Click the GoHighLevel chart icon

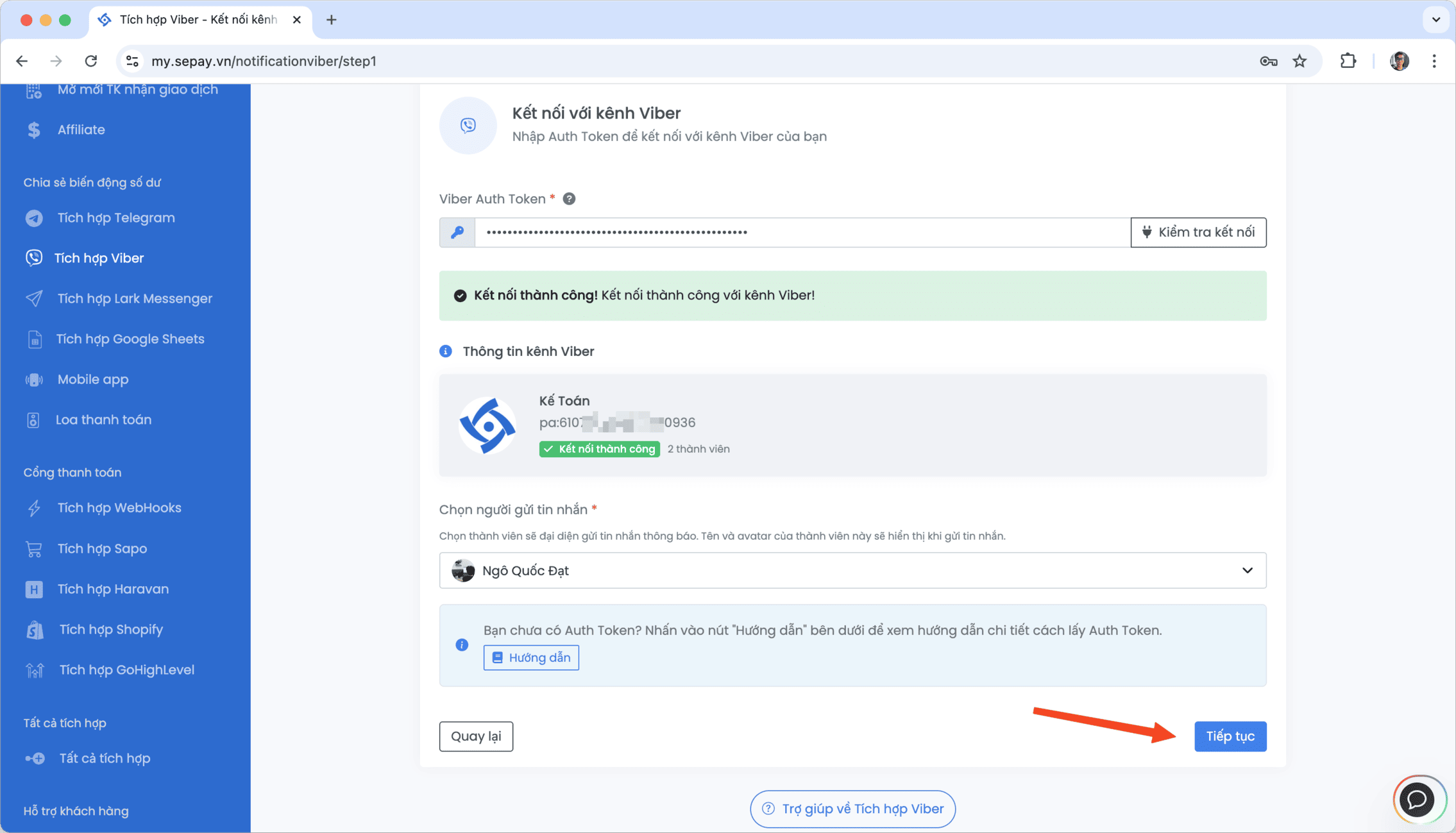click(x=35, y=670)
